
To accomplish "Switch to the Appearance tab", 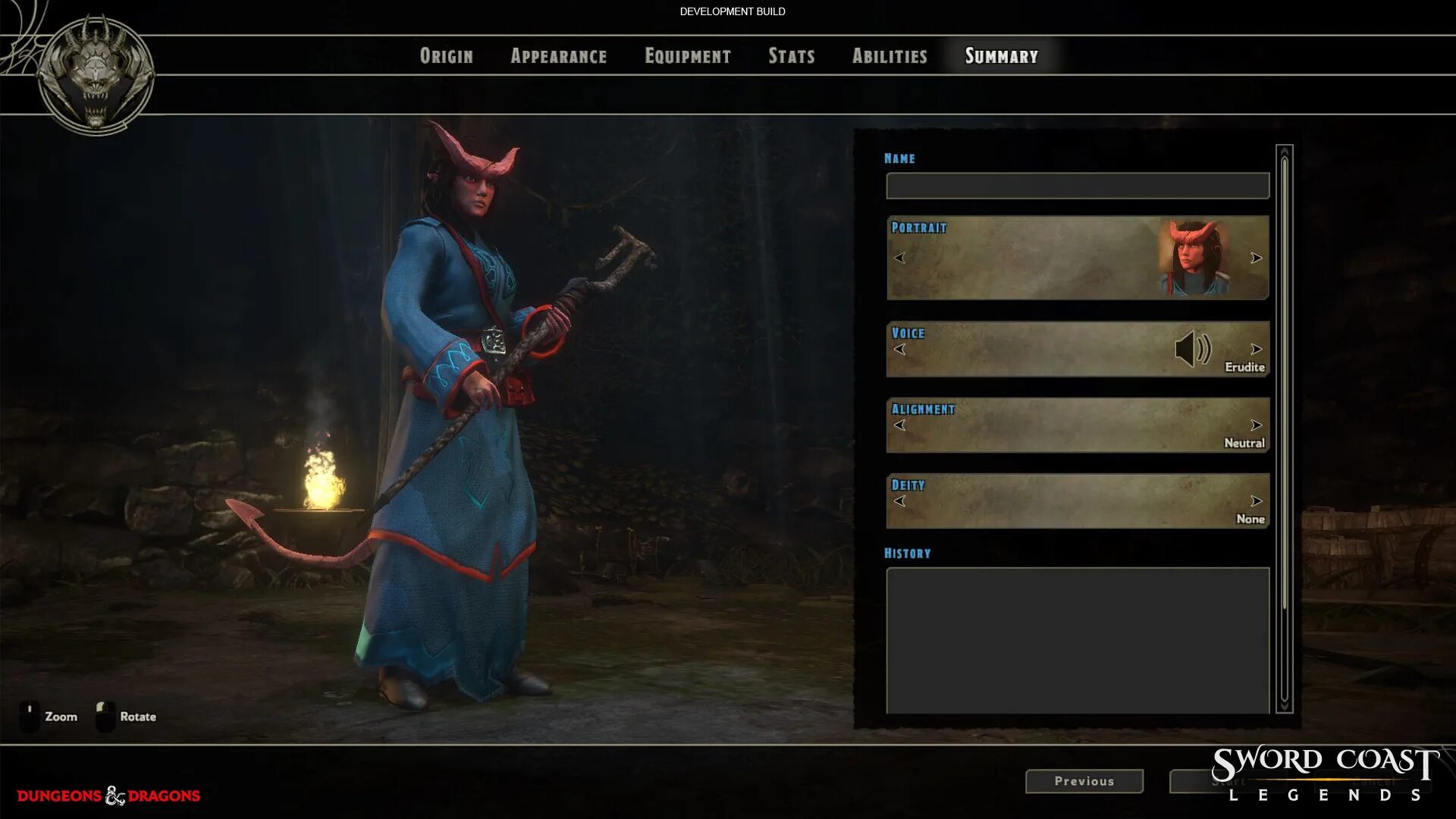I will pyautogui.click(x=559, y=55).
